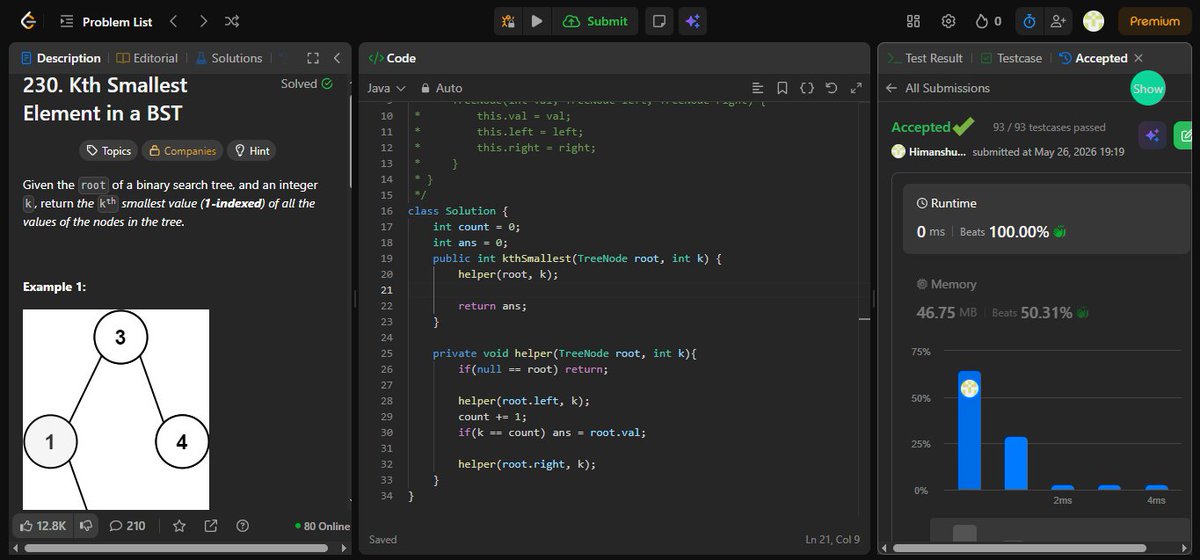Click the streak flame counter
This screenshot has height=560, width=1200.
click(988, 21)
